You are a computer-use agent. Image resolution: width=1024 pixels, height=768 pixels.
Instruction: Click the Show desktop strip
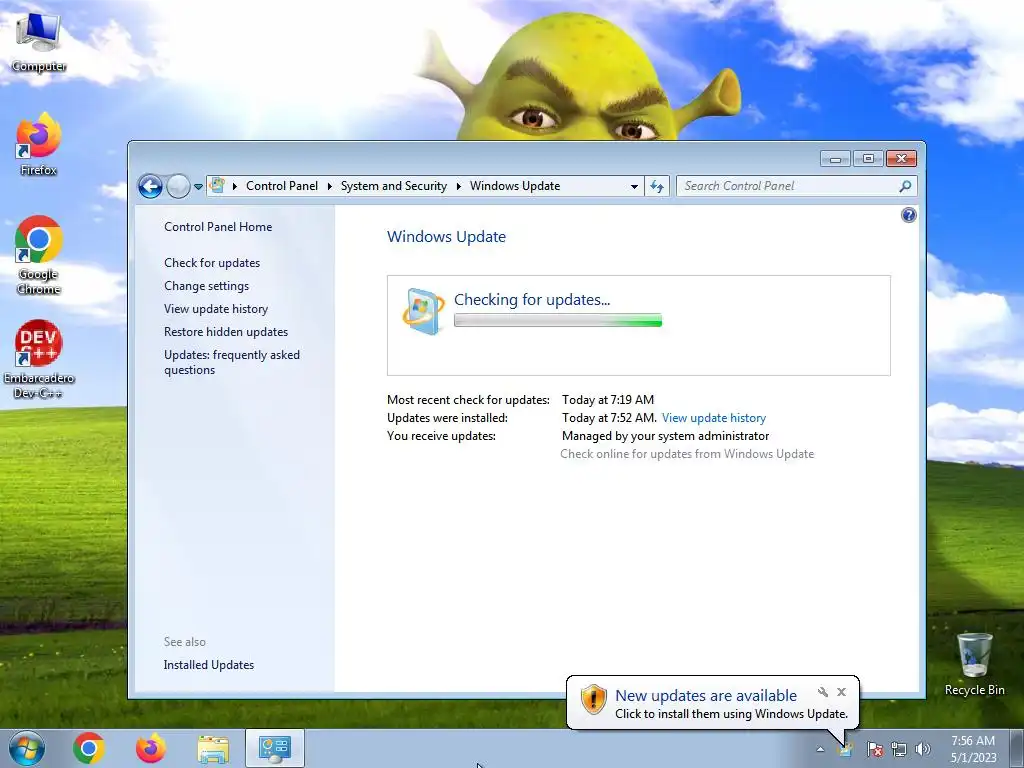1017,748
